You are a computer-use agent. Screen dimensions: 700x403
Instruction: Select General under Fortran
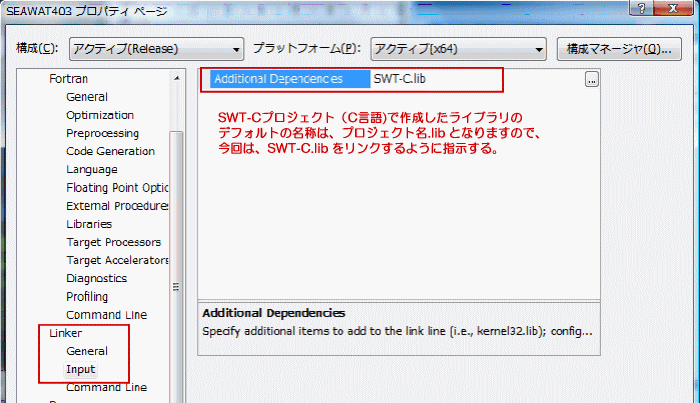point(87,97)
